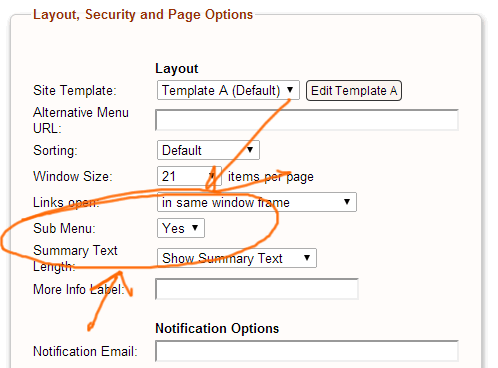Viewport: 498px width, 368px height.
Task: Click the Sub Menu dropdown arrow
Action: click(195, 228)
